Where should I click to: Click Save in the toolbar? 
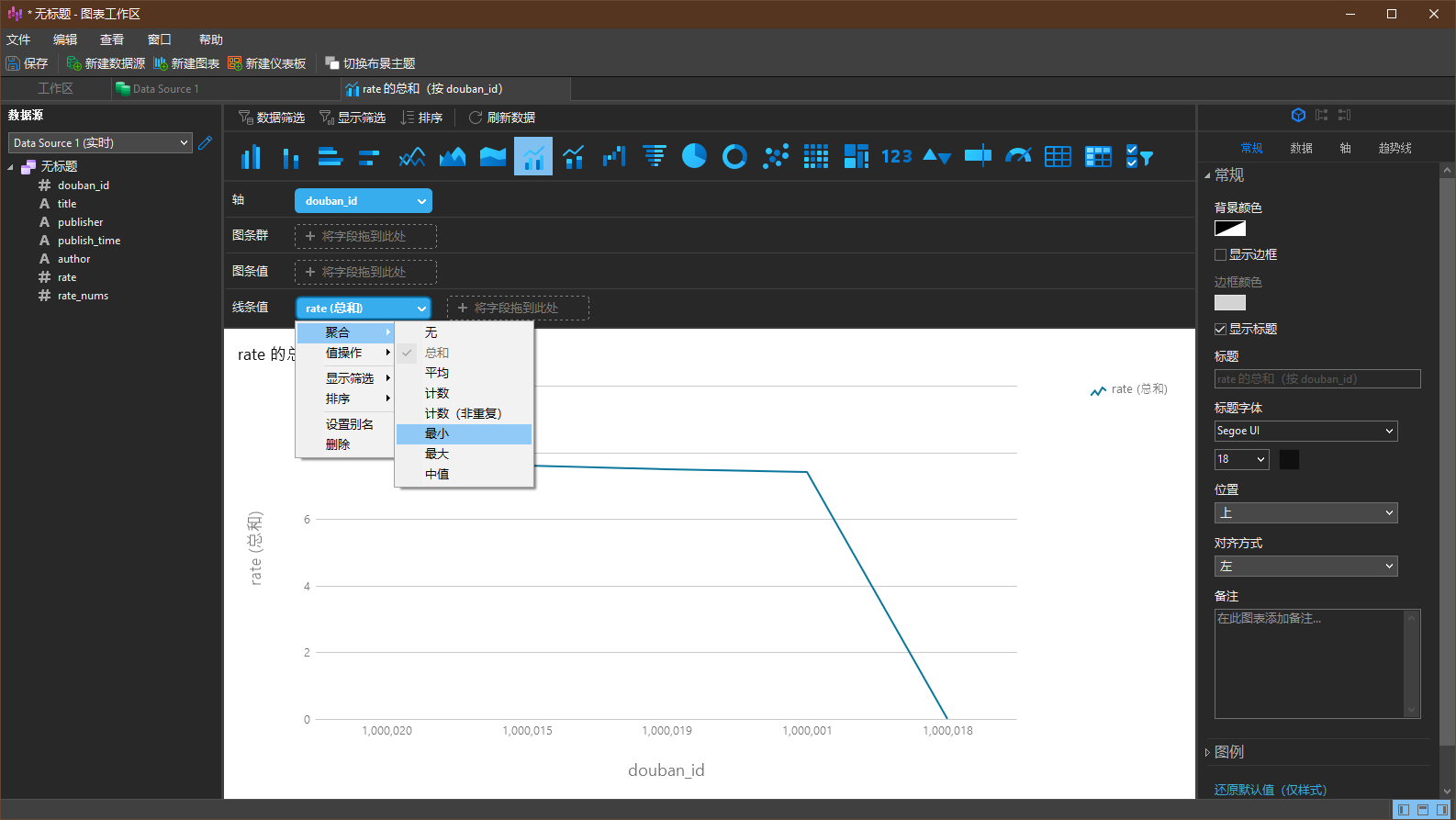click(x=27, y=63)
